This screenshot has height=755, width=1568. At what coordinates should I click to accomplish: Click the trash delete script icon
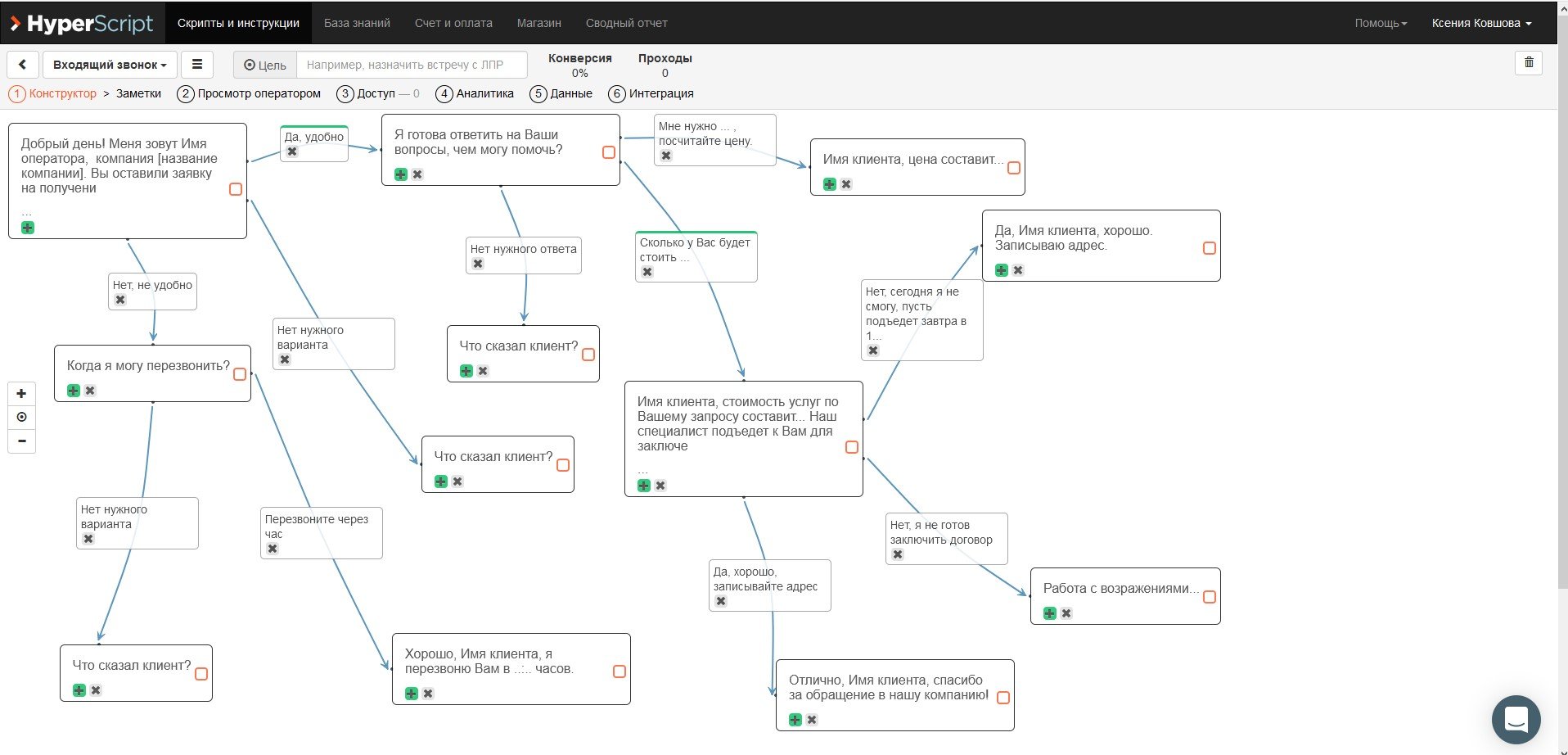[1529, 63]
